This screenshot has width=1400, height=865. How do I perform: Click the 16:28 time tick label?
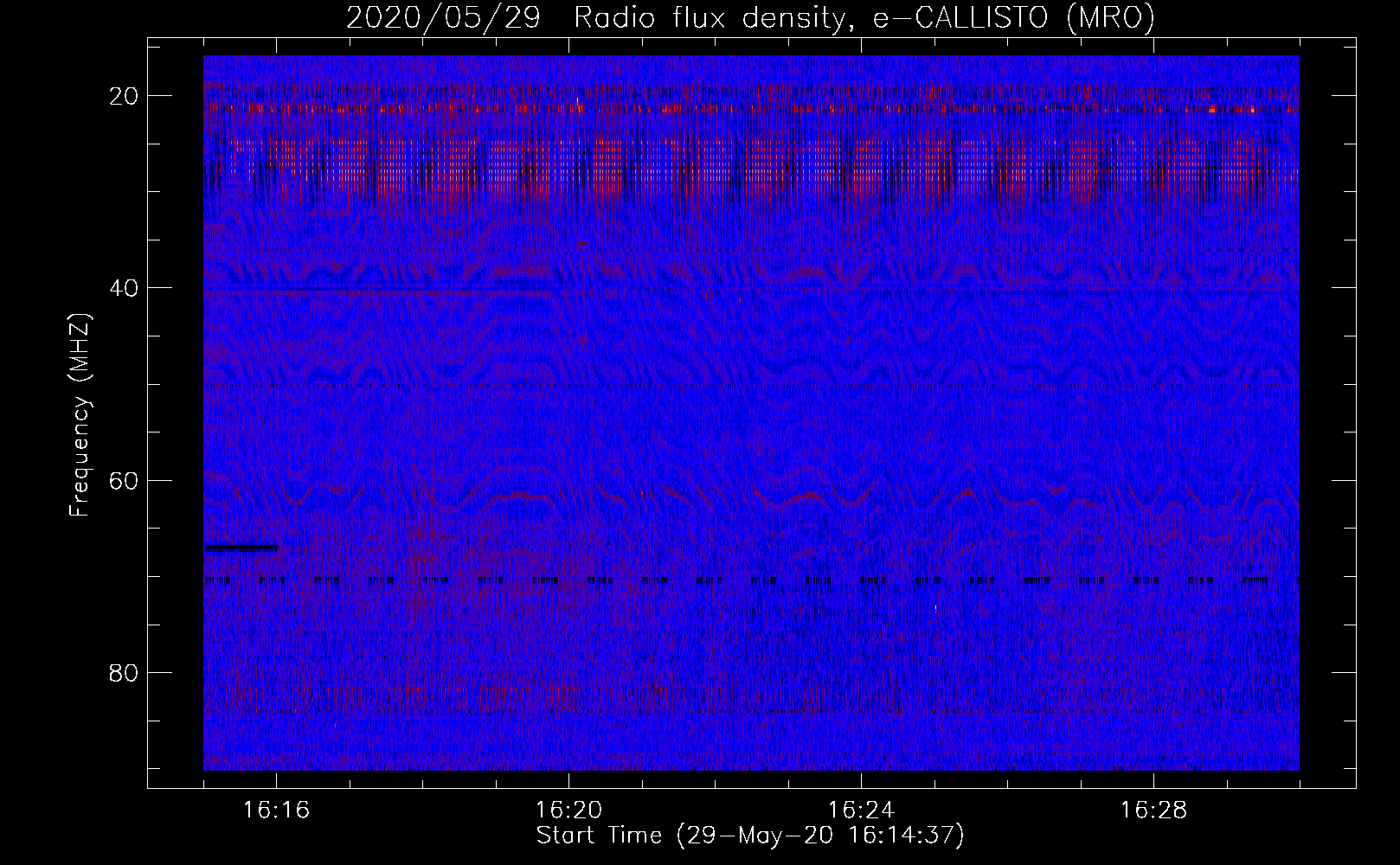1153,811
